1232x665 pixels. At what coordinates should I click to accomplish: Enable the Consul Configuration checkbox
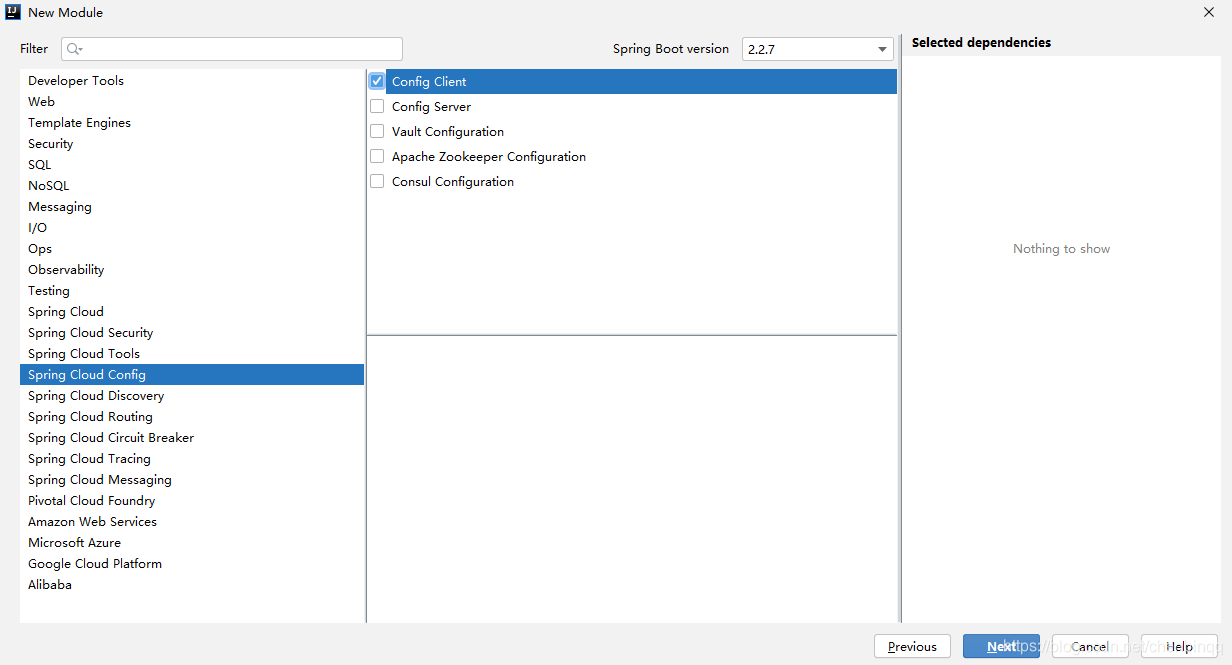coord(377,181)
